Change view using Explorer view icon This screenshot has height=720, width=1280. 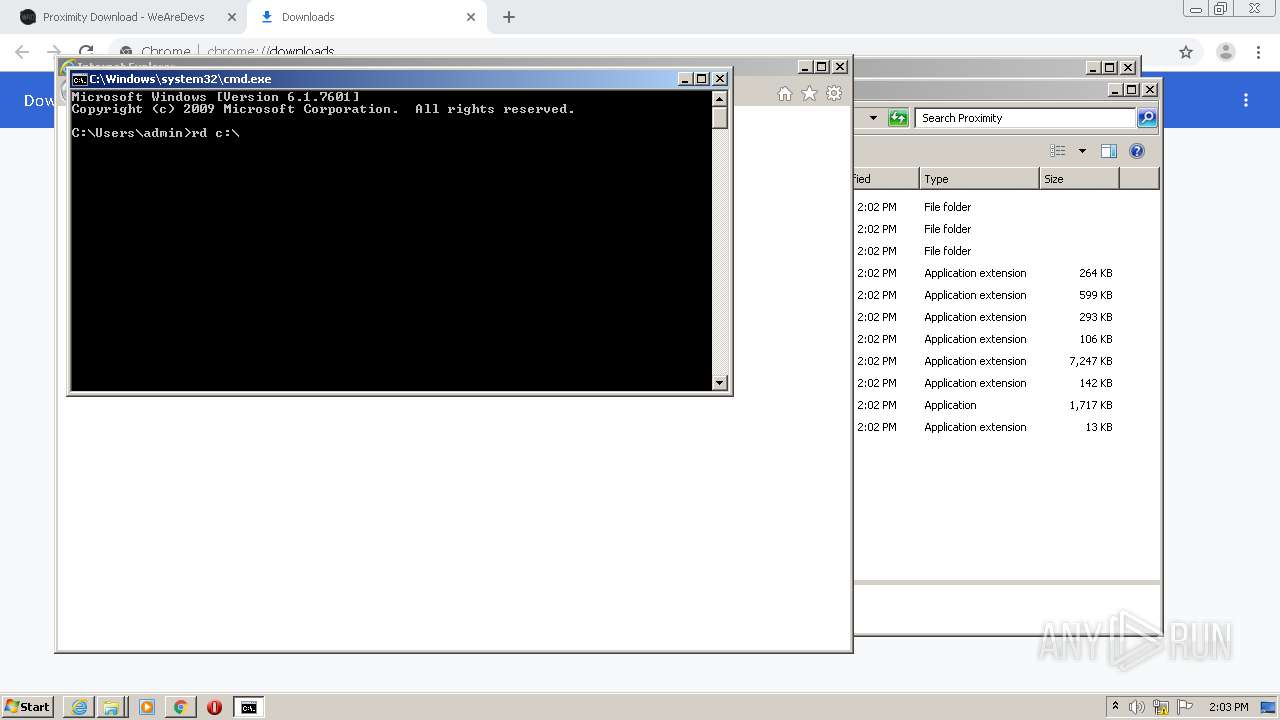click(x=1058, y=151)
